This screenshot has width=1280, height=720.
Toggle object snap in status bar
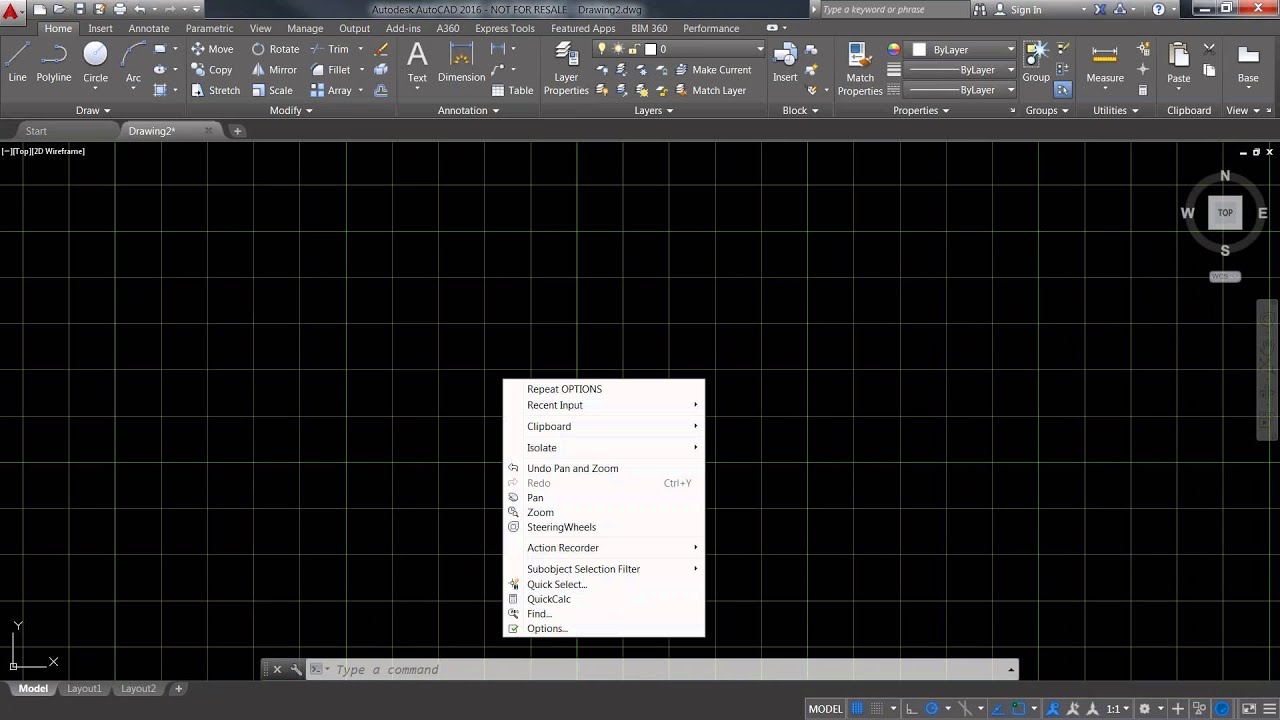(x=1019, y=709)
